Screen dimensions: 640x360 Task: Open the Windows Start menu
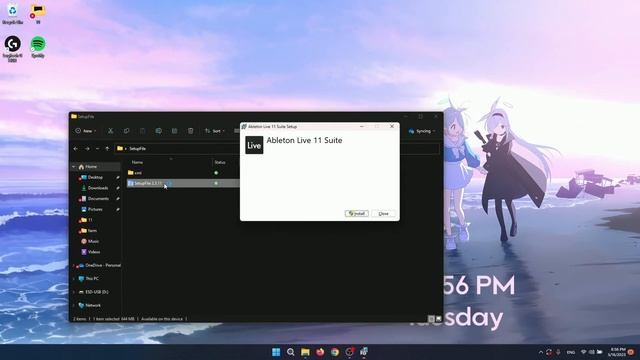point(276,352)
